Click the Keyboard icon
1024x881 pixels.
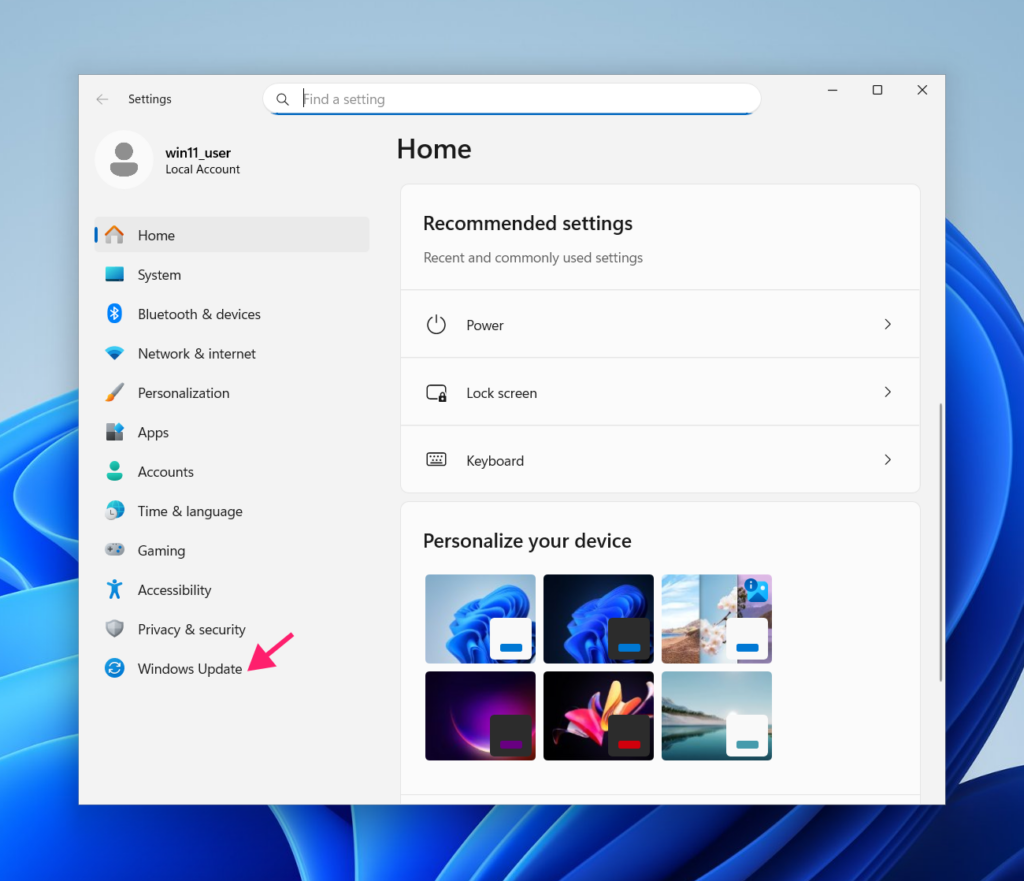[436, 460]
